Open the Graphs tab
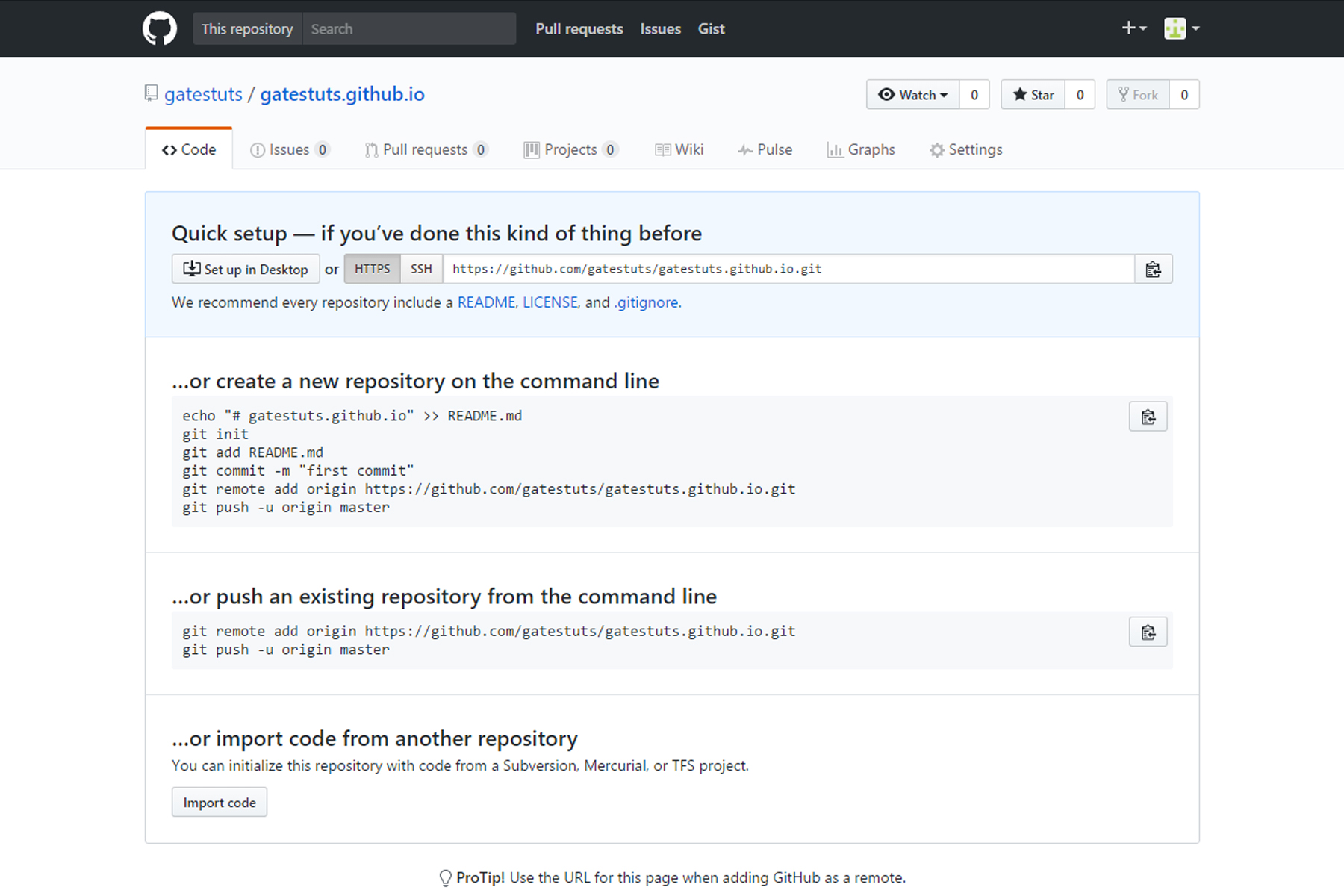Image resolution: width=1344 pixels, height=896 pixels. pos(861,149)
